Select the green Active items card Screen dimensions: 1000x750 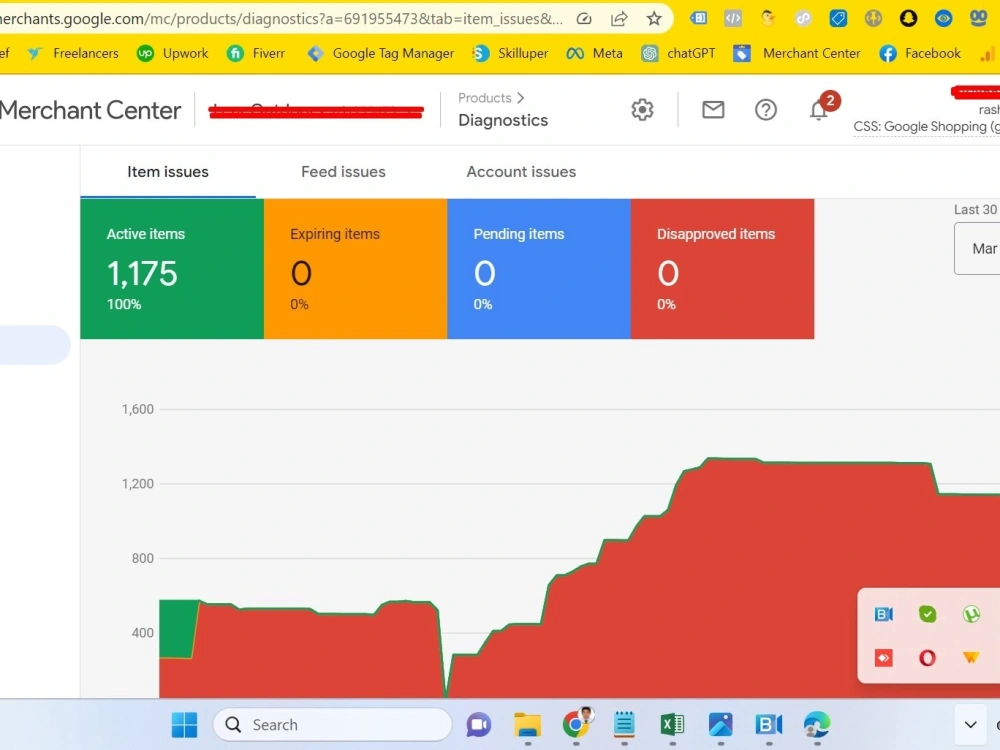click(x=172, y=268)
